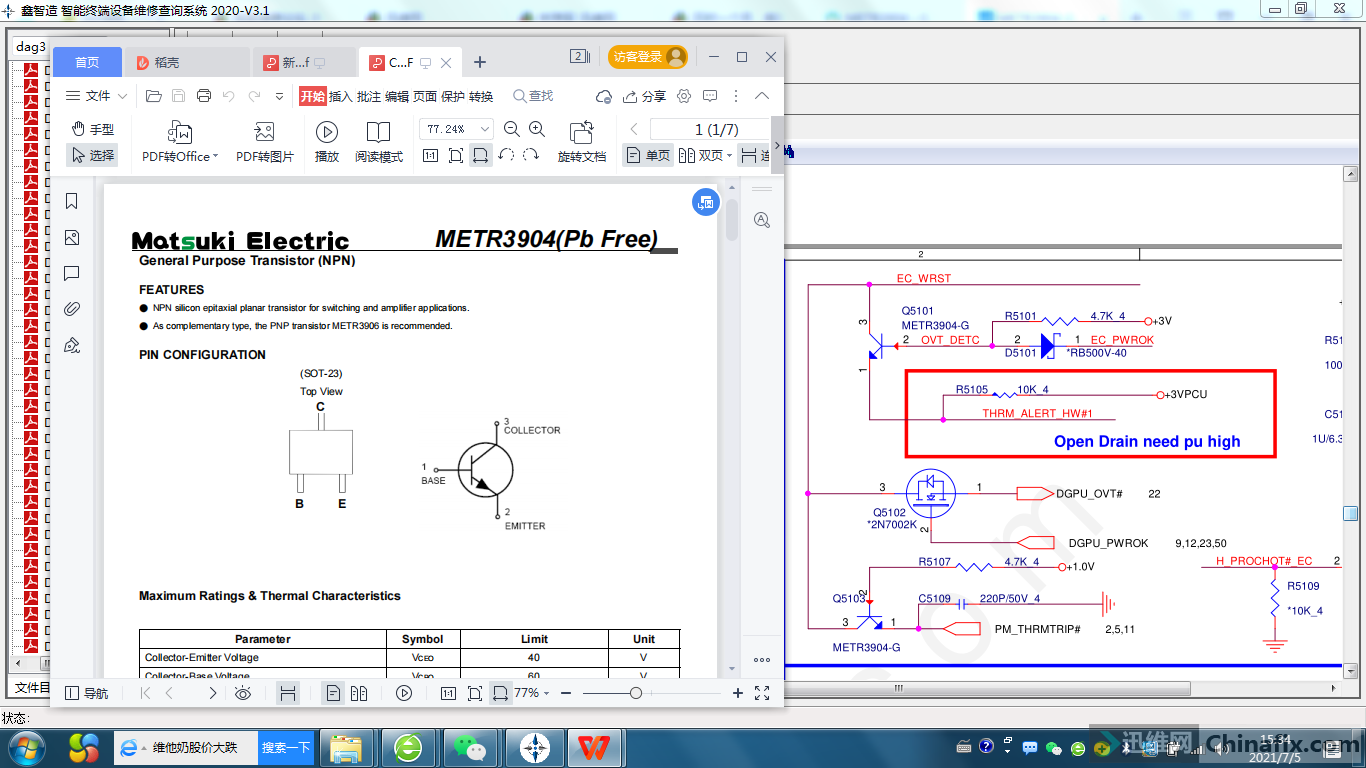Open WeChat from the taskbar

click(x=472, y=747)
